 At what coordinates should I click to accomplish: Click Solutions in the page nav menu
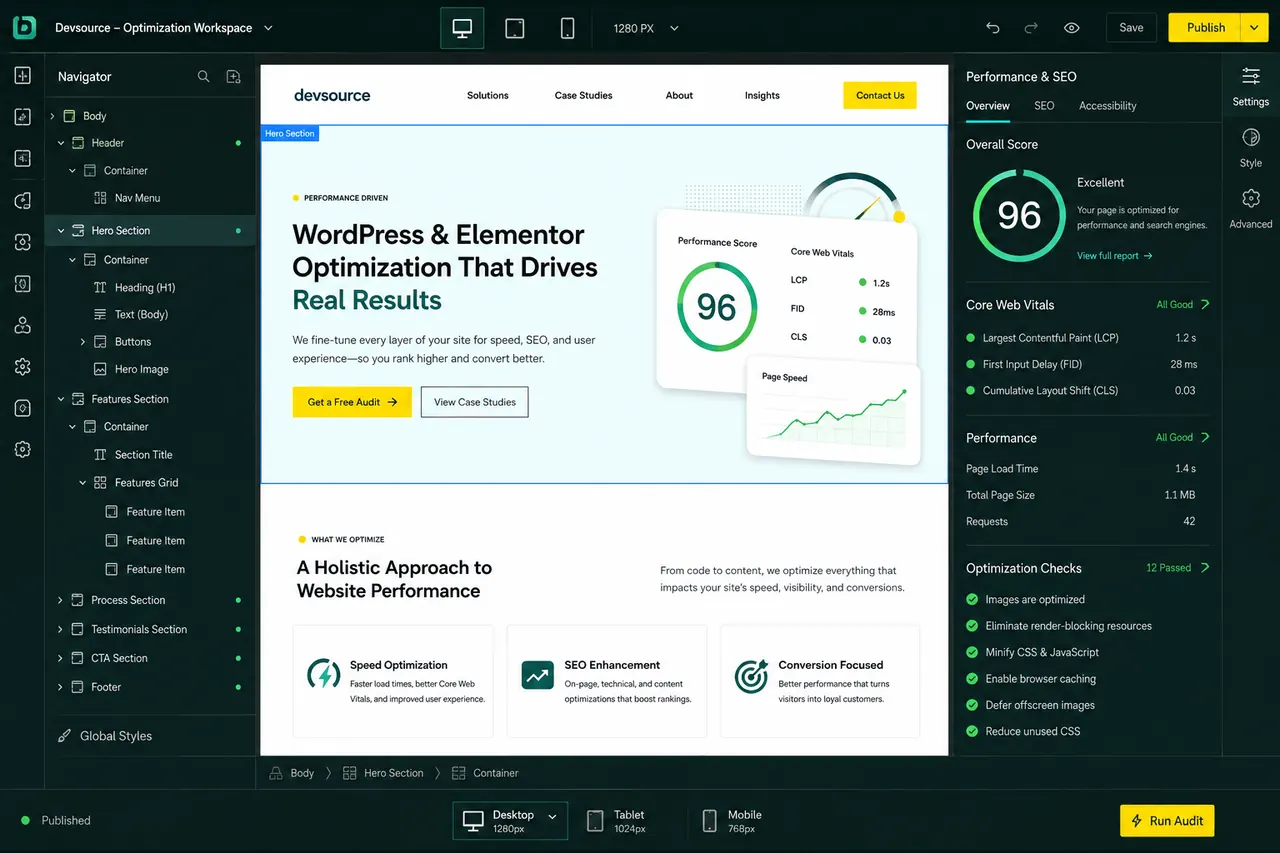[x=488, y=95]
